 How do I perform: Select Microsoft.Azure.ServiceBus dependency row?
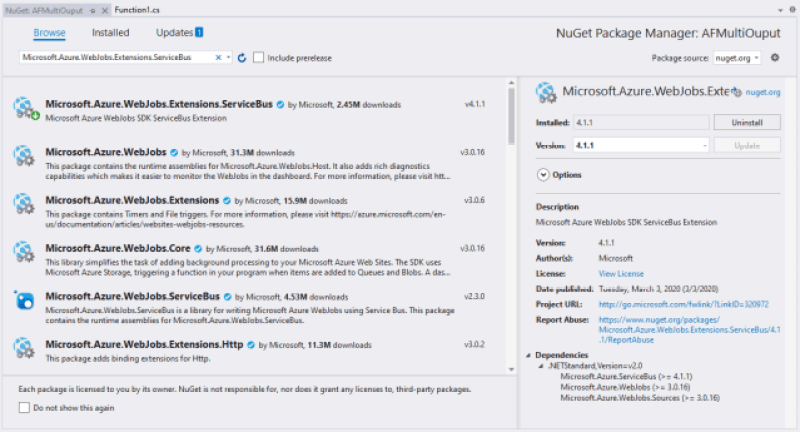coord(626,376)
